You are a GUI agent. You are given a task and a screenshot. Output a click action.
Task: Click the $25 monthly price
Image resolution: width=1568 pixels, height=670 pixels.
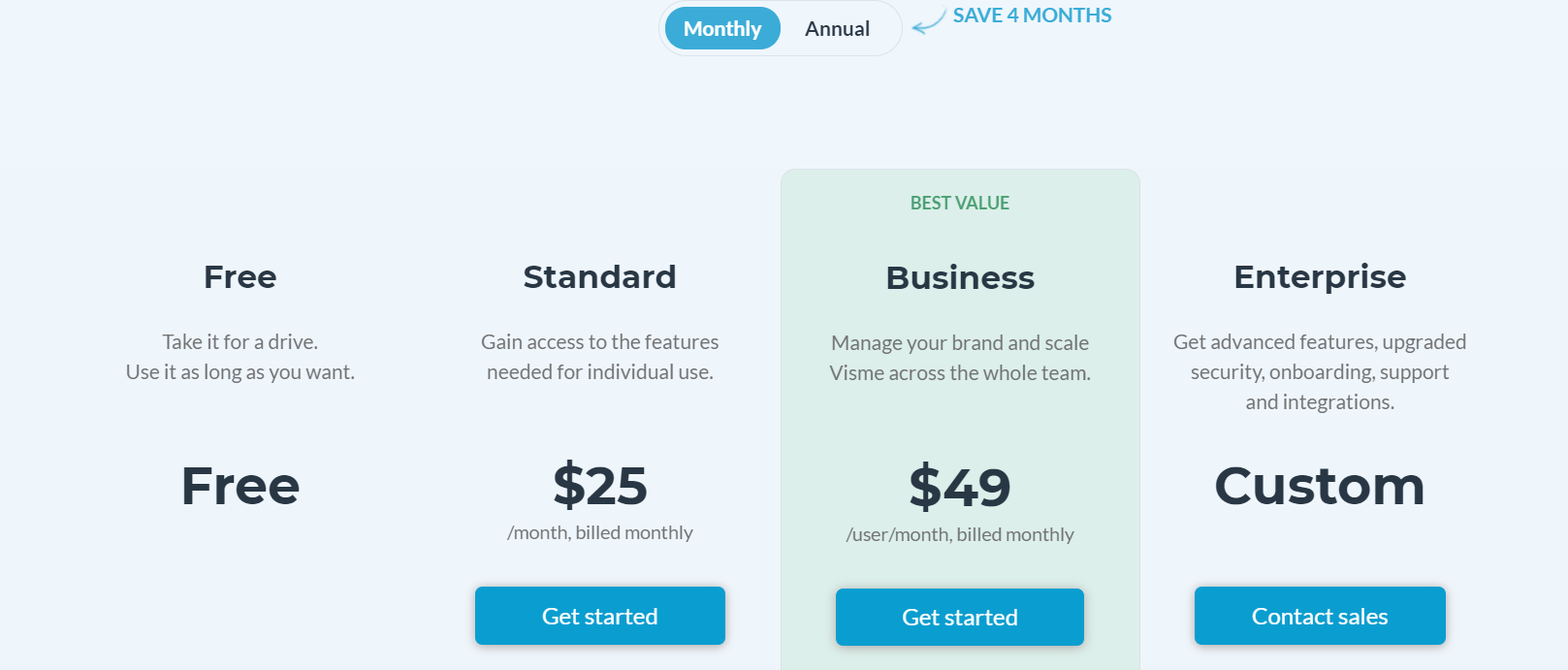pyautogui.click(x=599, y=488)
